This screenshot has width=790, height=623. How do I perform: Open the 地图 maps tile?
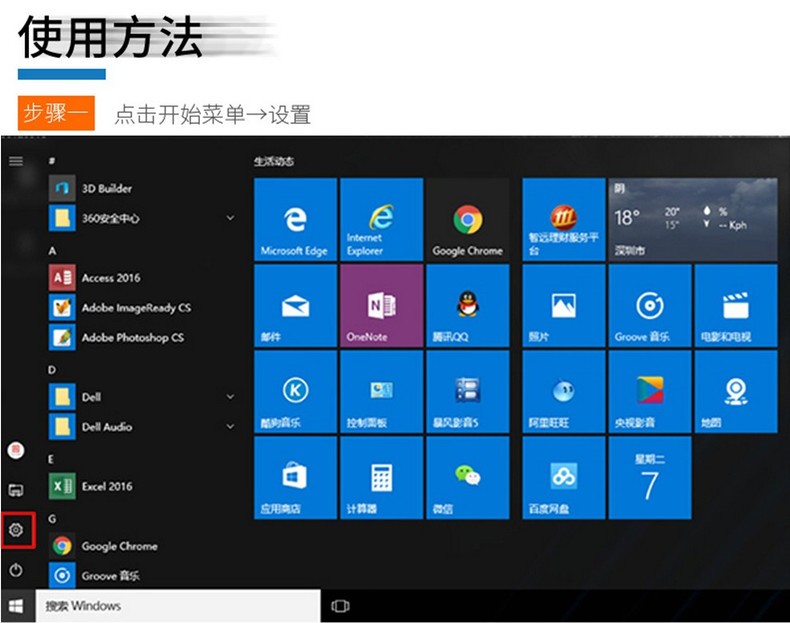point(736,392)
